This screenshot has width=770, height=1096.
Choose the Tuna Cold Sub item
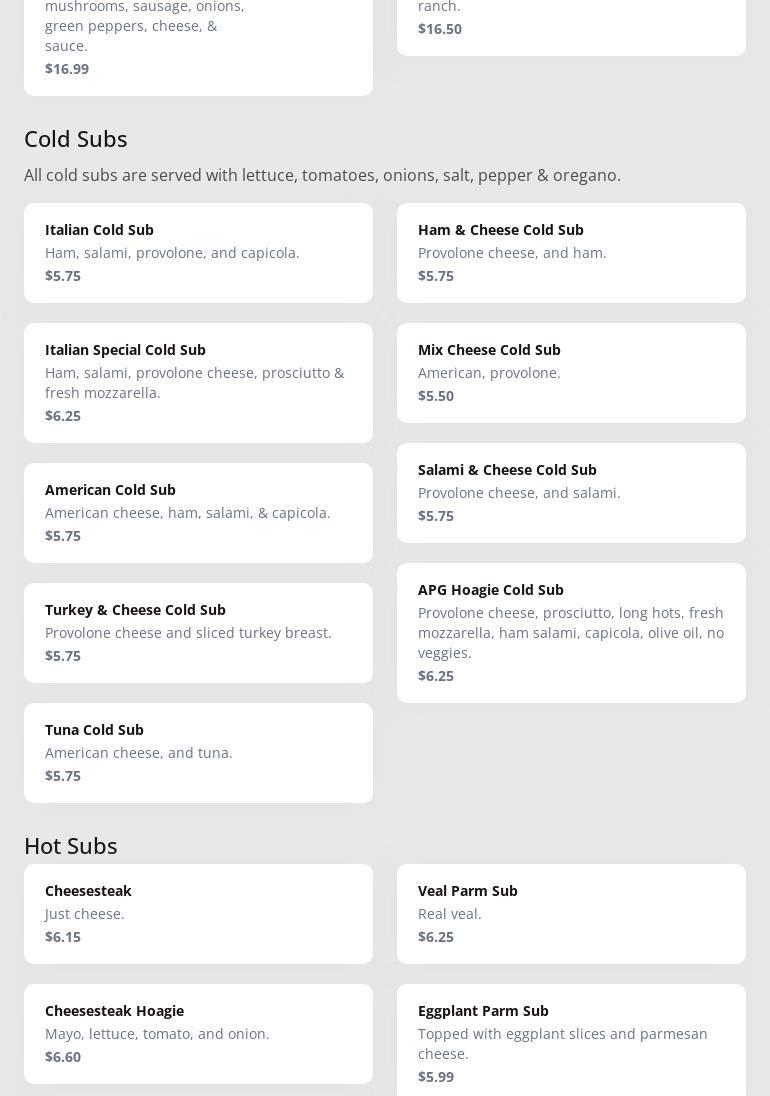[198, 752]
